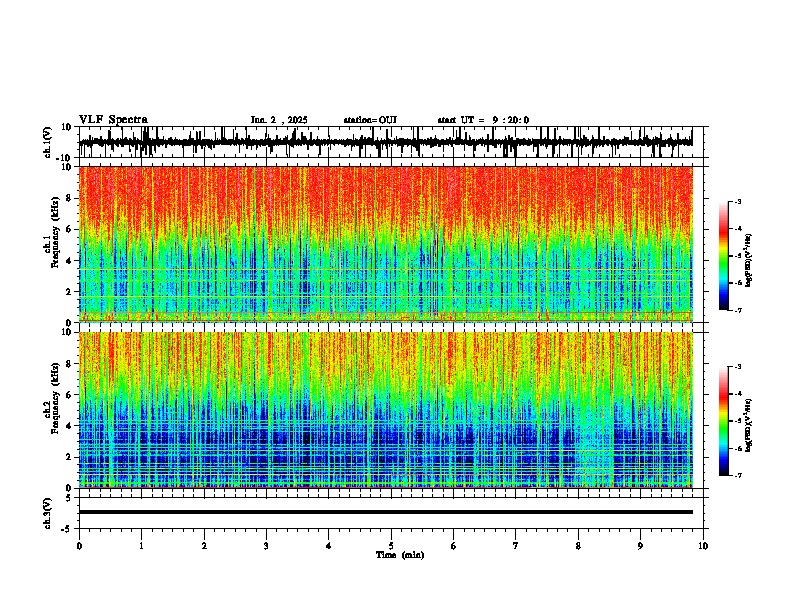792x612 pixels.
Task: Click the 'station=' header text
Action: (361, 120)
